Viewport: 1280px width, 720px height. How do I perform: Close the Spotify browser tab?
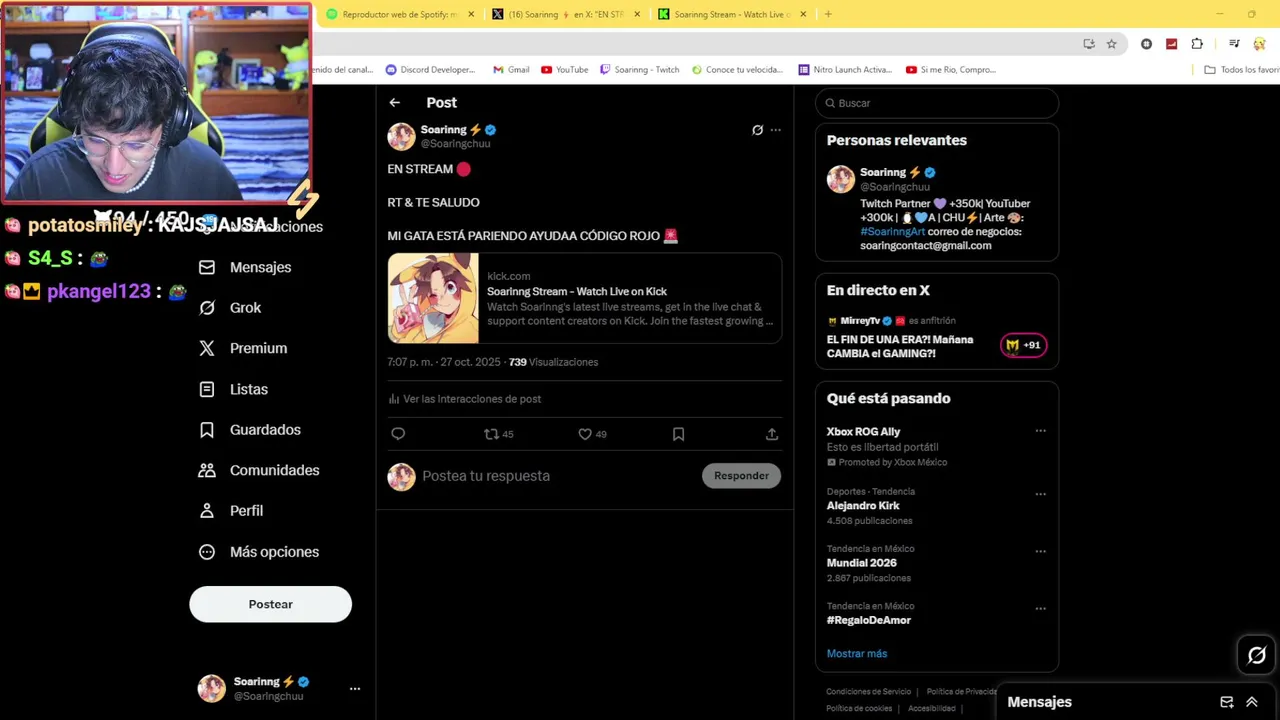pyautogui.click(x=471, y=14)
